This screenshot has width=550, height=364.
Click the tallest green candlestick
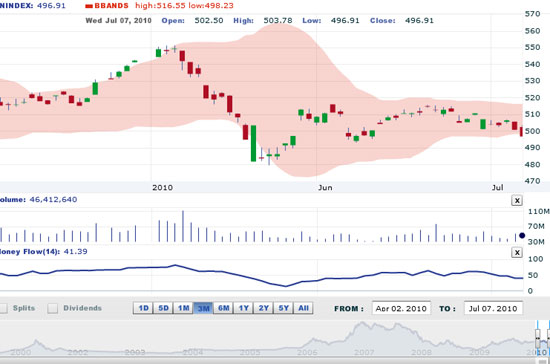(253, 143)
